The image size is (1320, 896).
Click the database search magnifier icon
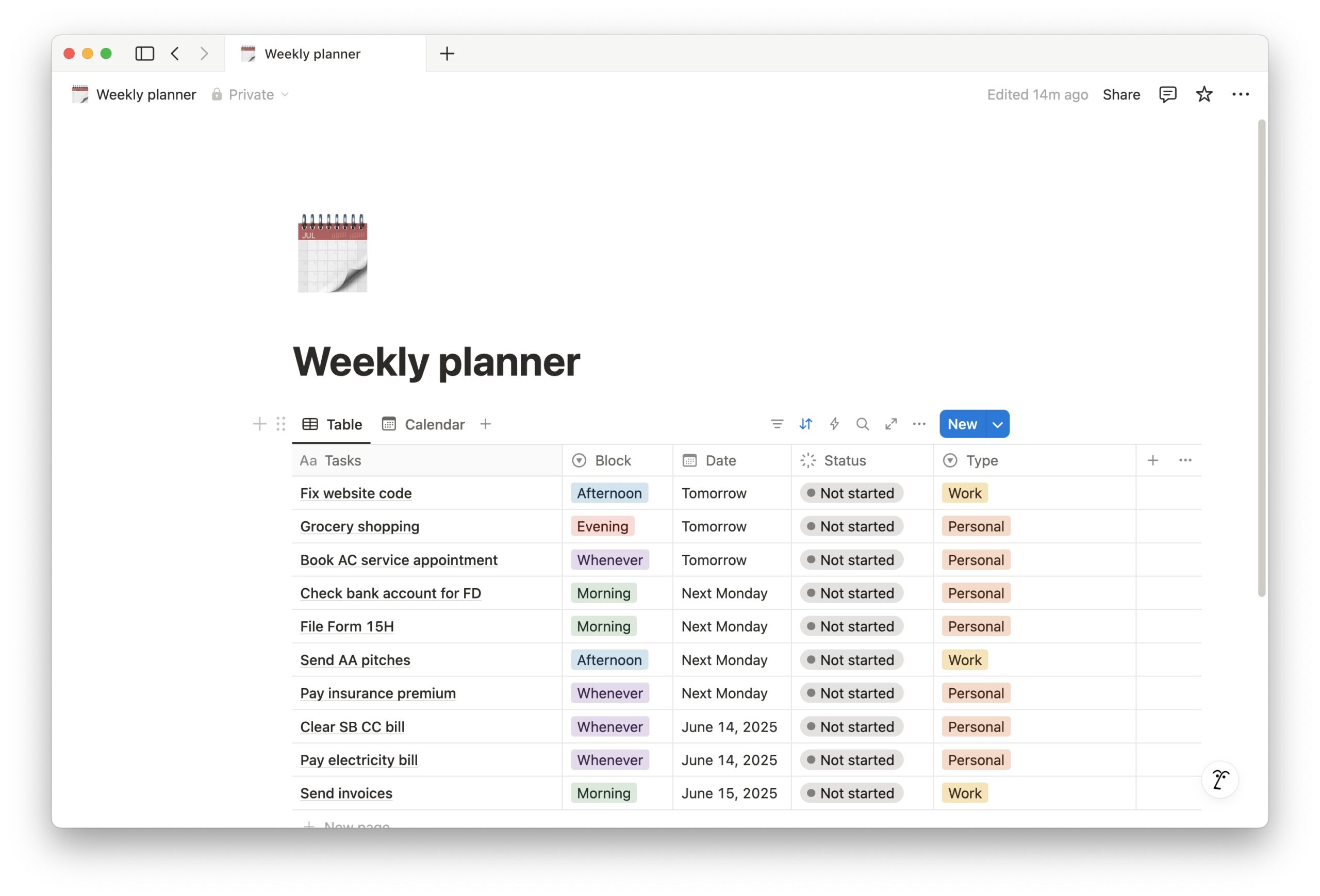[x=862, y=424]
